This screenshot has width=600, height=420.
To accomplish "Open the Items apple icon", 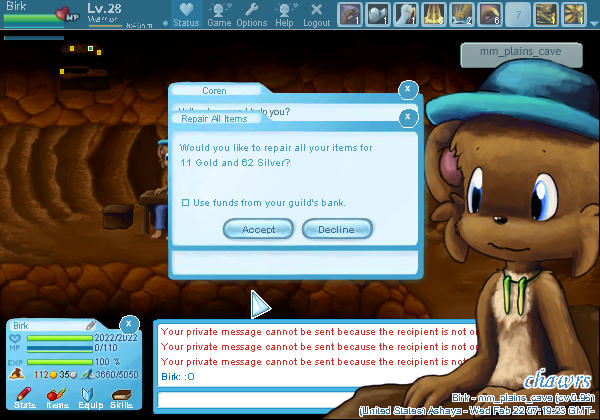I will tap(56, 398).
